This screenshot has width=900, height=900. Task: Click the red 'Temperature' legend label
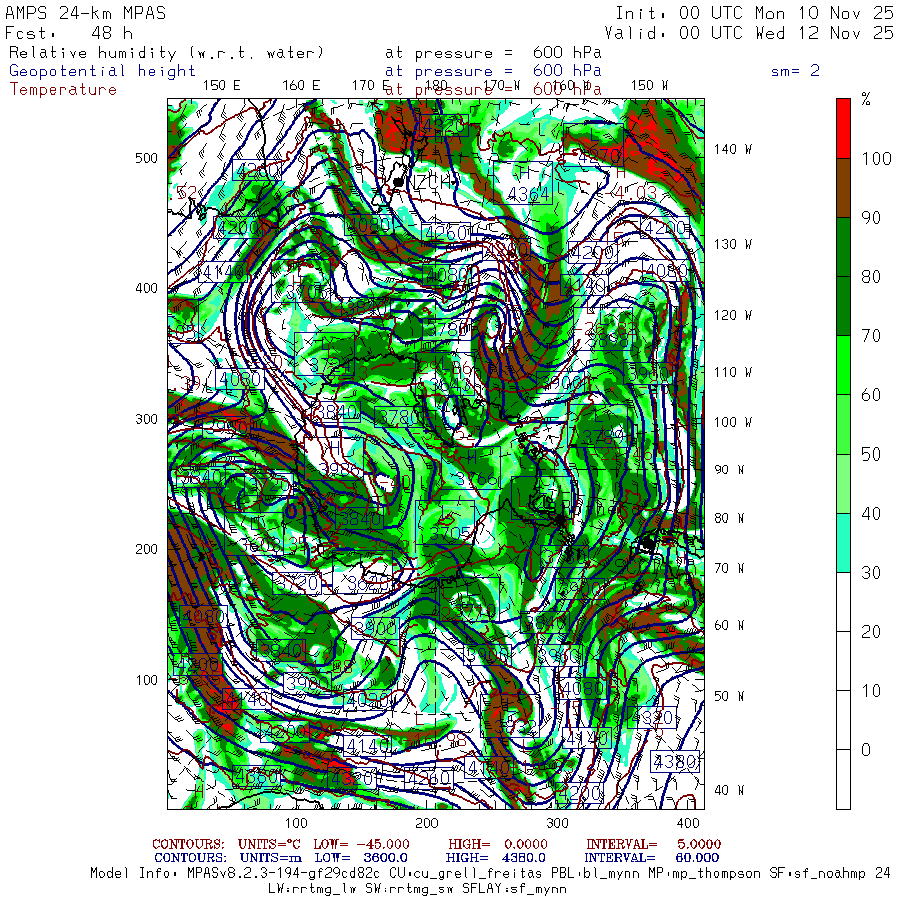[63, 89]
